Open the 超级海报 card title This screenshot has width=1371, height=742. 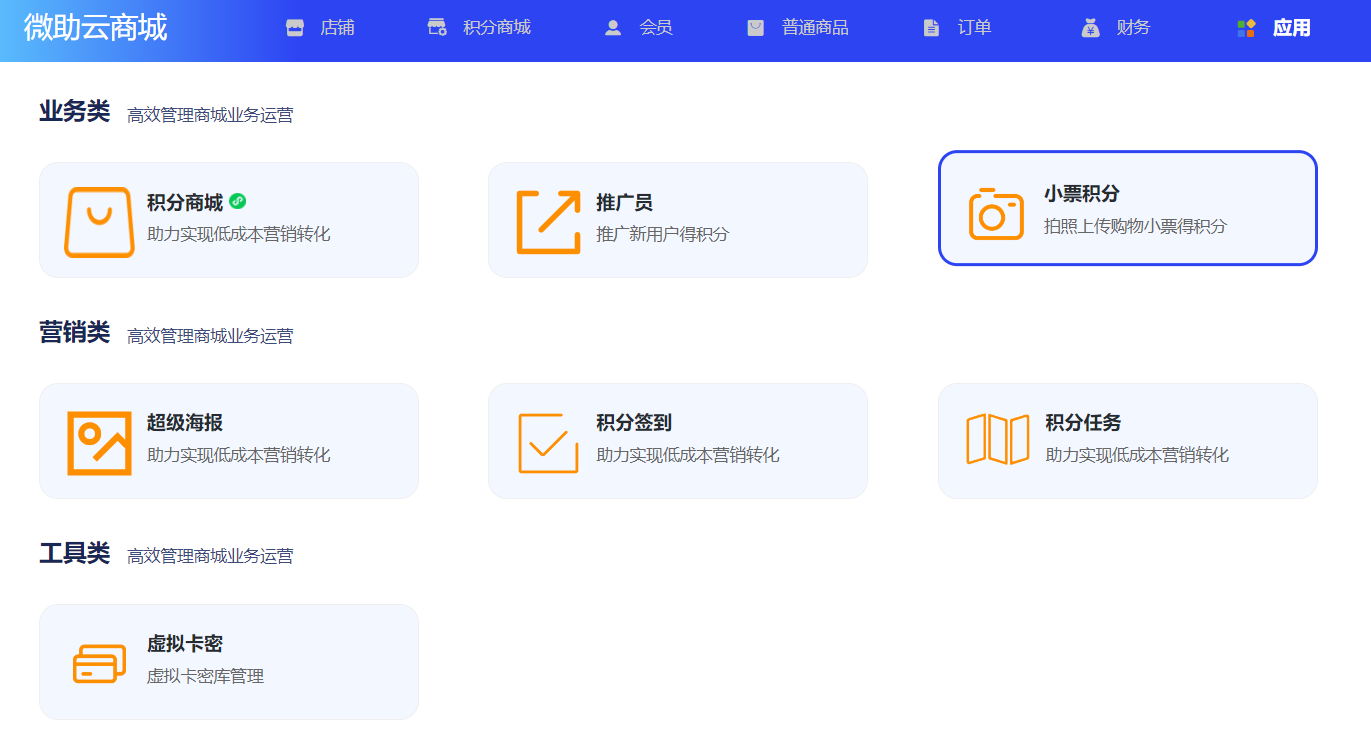tap(185, 423)
